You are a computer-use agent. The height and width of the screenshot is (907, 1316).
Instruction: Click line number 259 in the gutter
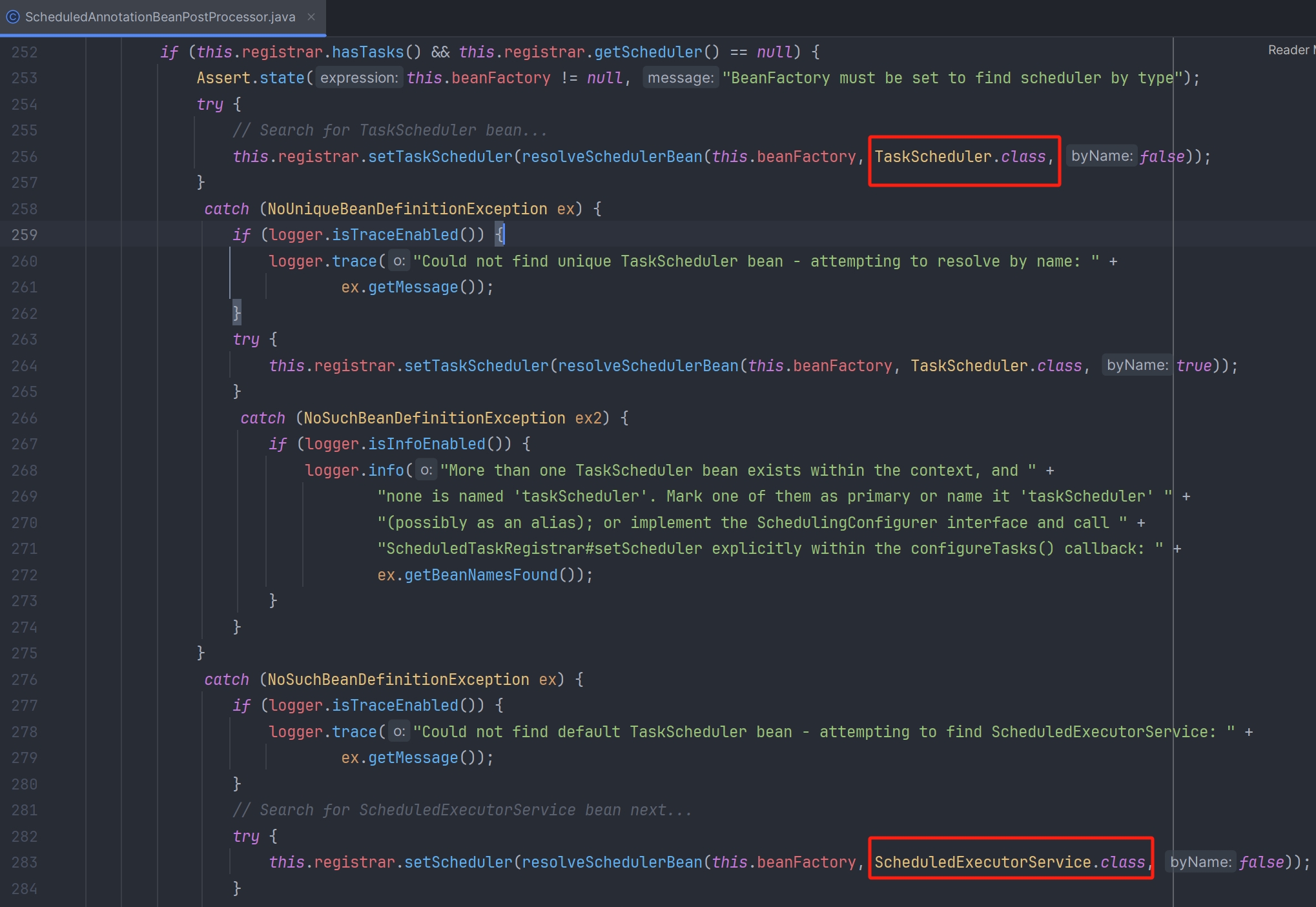(x=25, y=235)
